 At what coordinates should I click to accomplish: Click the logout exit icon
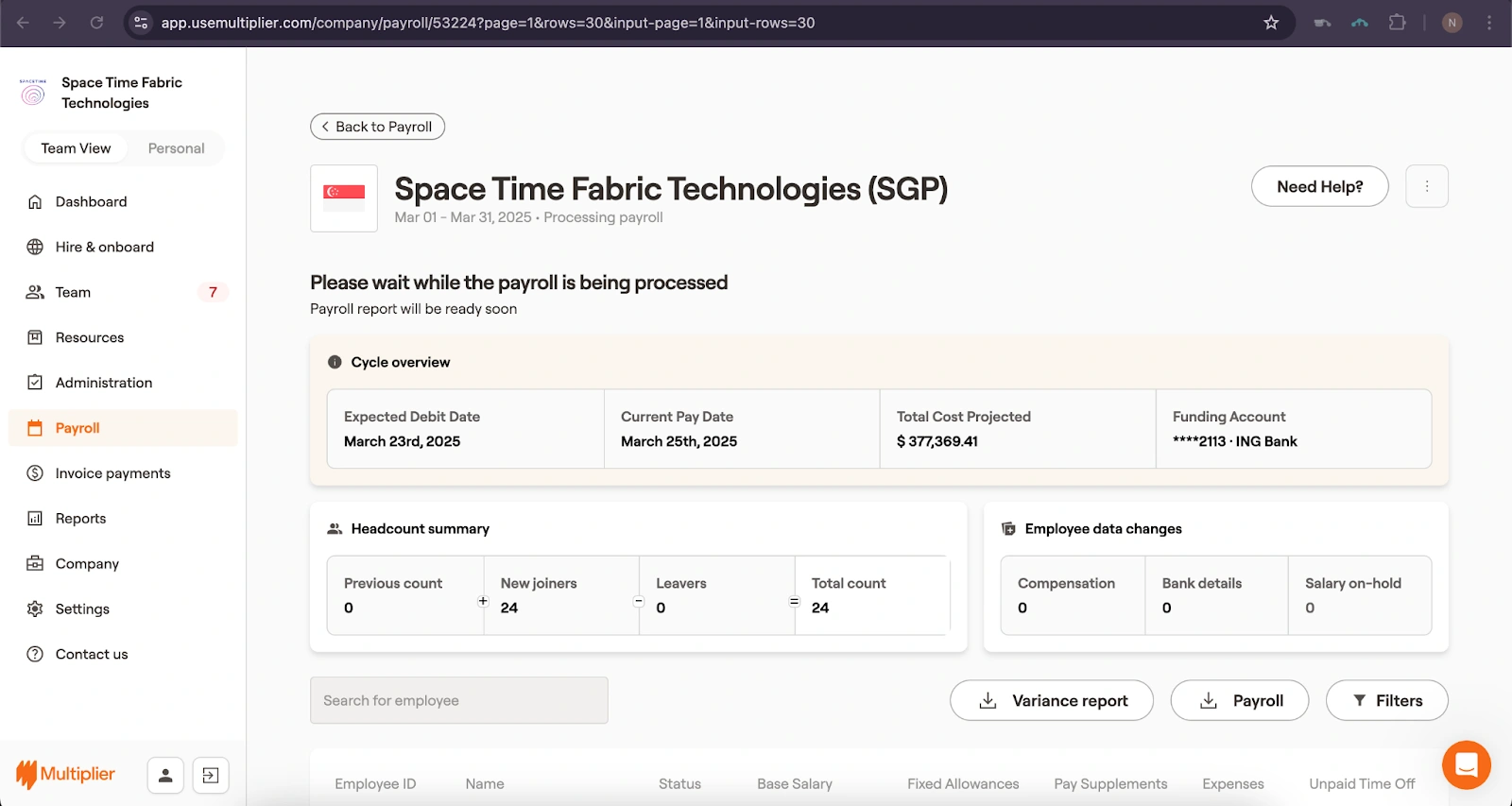coord(211,776)
